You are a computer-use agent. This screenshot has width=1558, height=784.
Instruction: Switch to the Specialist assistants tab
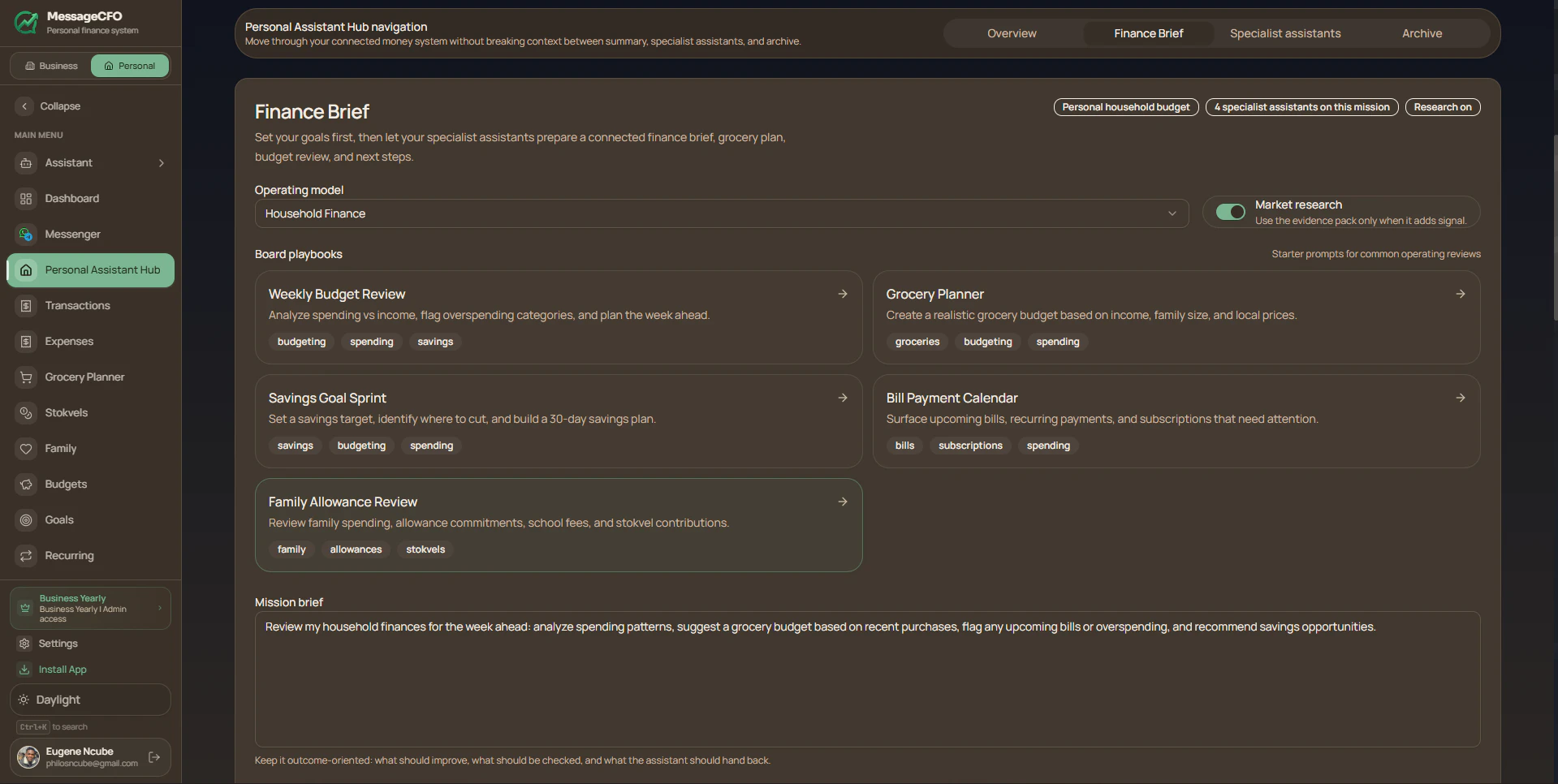(1285, 33)
